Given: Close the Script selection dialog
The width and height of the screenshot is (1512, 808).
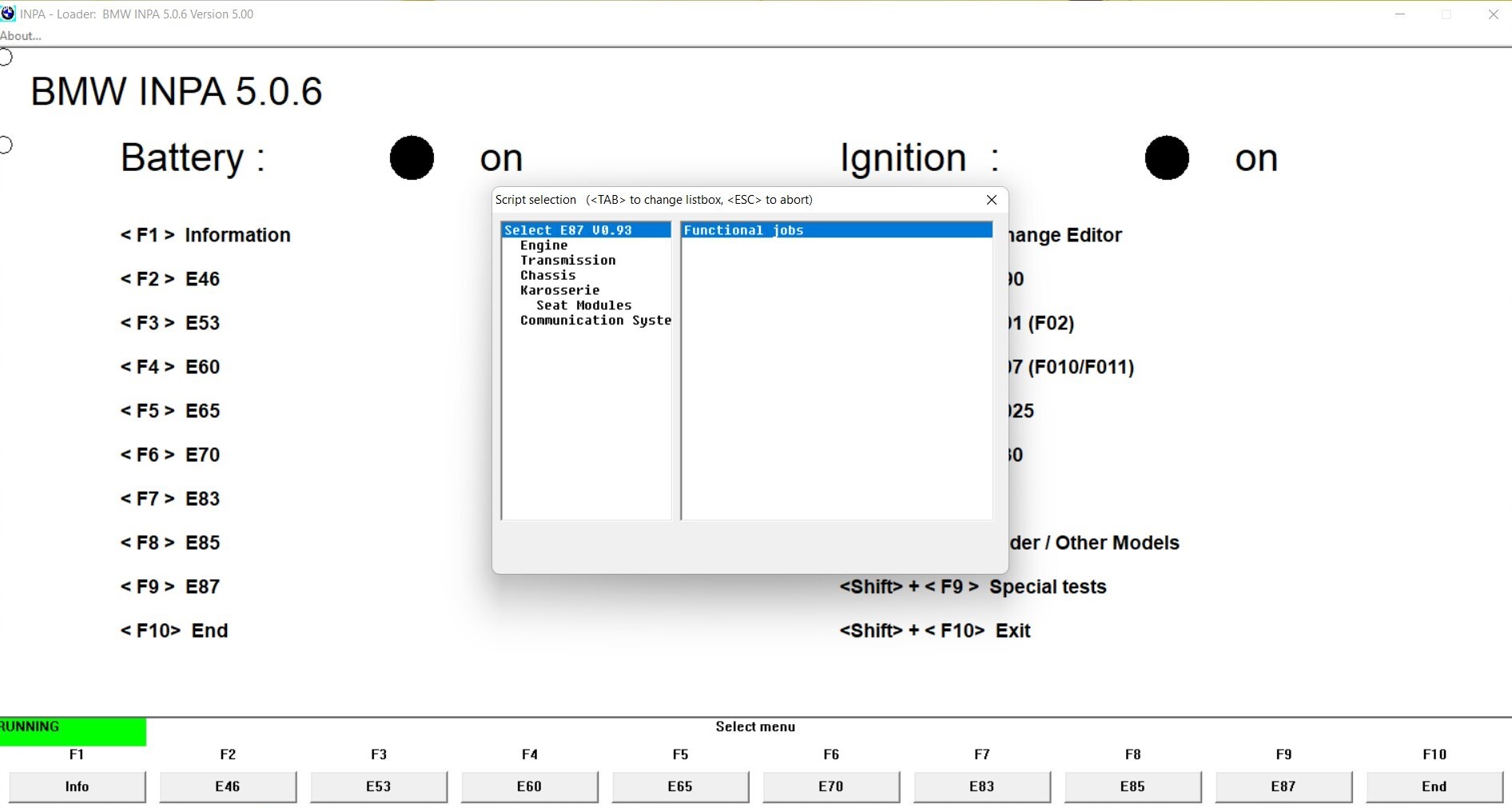Looking at the screenshot, I should tap(992, 200).
